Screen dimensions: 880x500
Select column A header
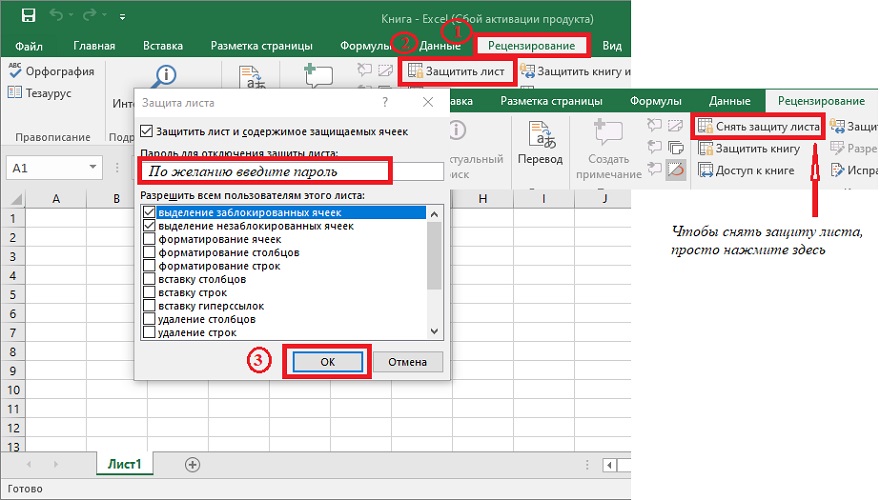point(56,199)
